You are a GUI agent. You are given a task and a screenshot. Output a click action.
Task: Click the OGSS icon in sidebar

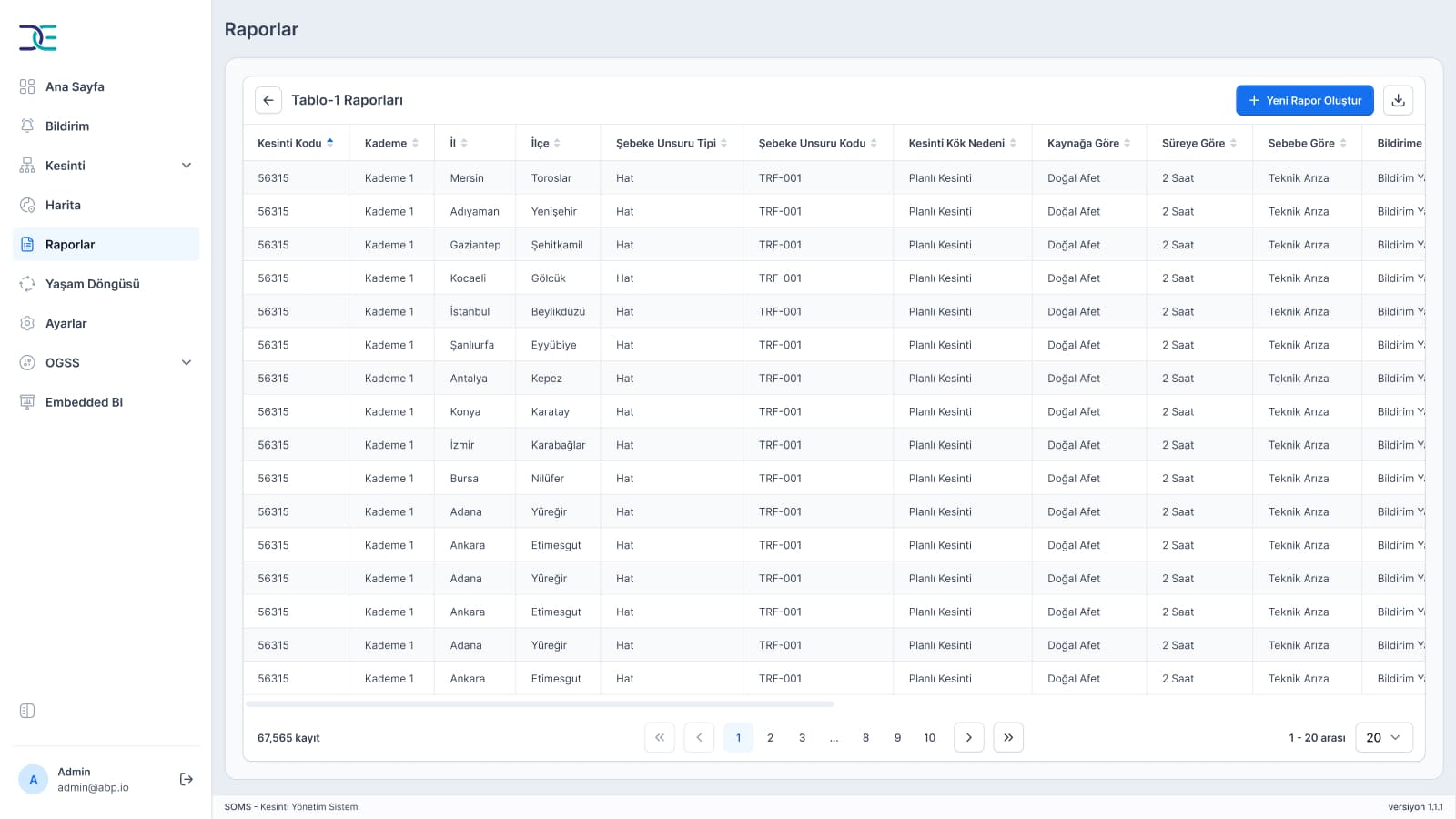click(27, 362)
